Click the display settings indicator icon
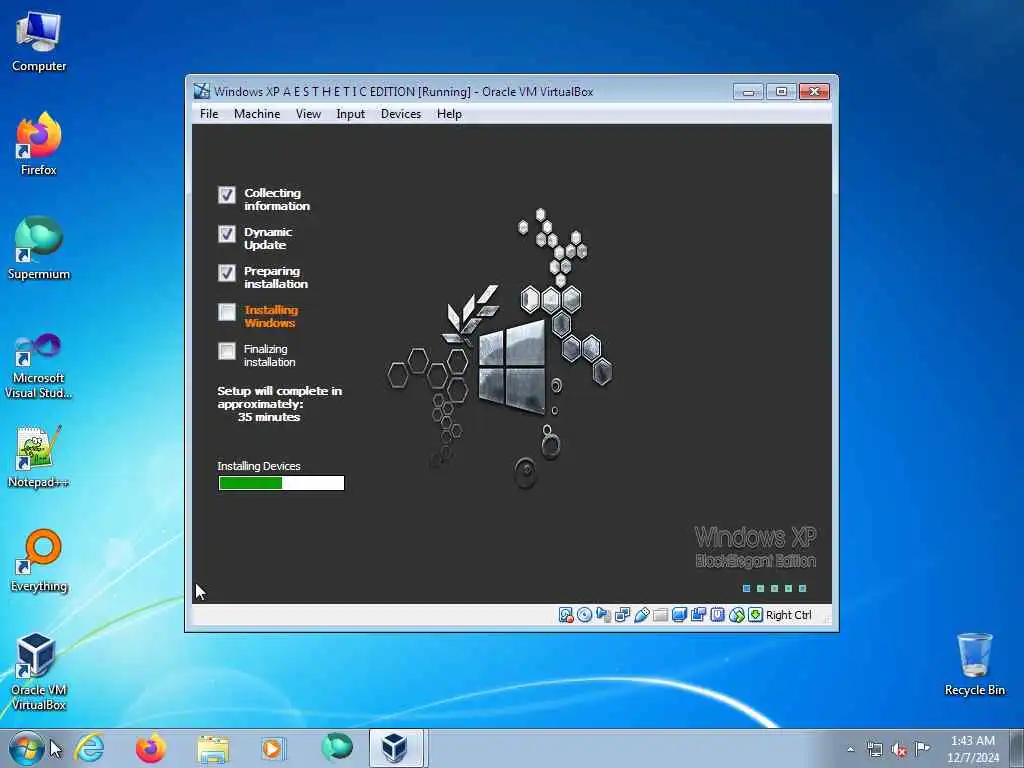 click(x=679, y=615)
